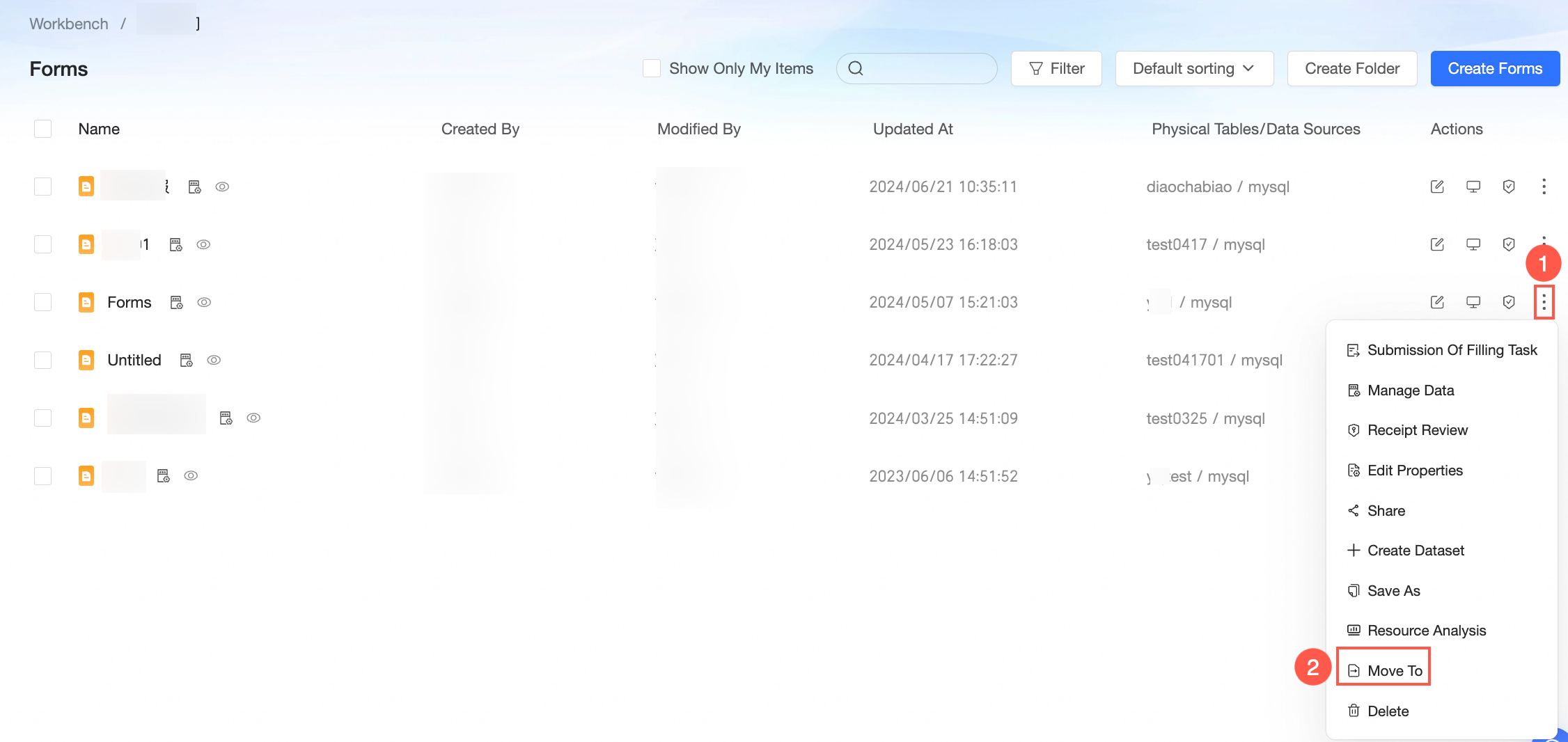Click the manage data icon beside Forms name

pos(177,302)
